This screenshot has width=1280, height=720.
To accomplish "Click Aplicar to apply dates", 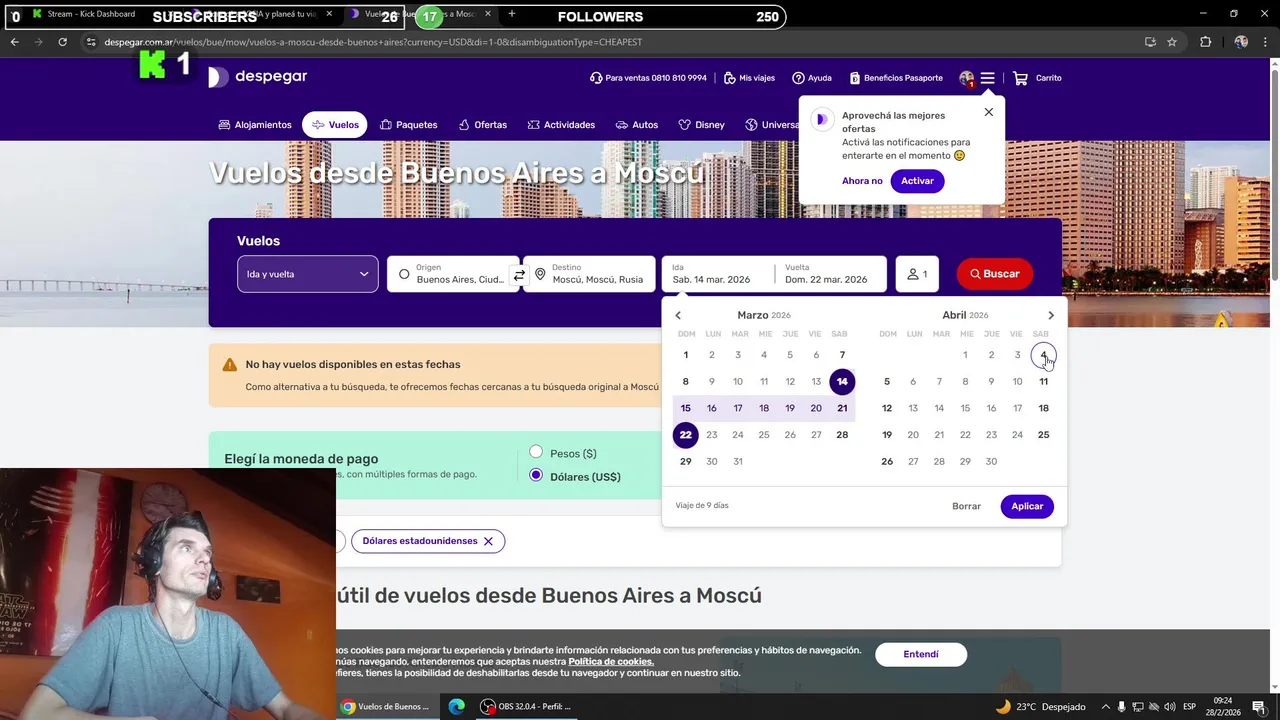I will click(1027, 506).
